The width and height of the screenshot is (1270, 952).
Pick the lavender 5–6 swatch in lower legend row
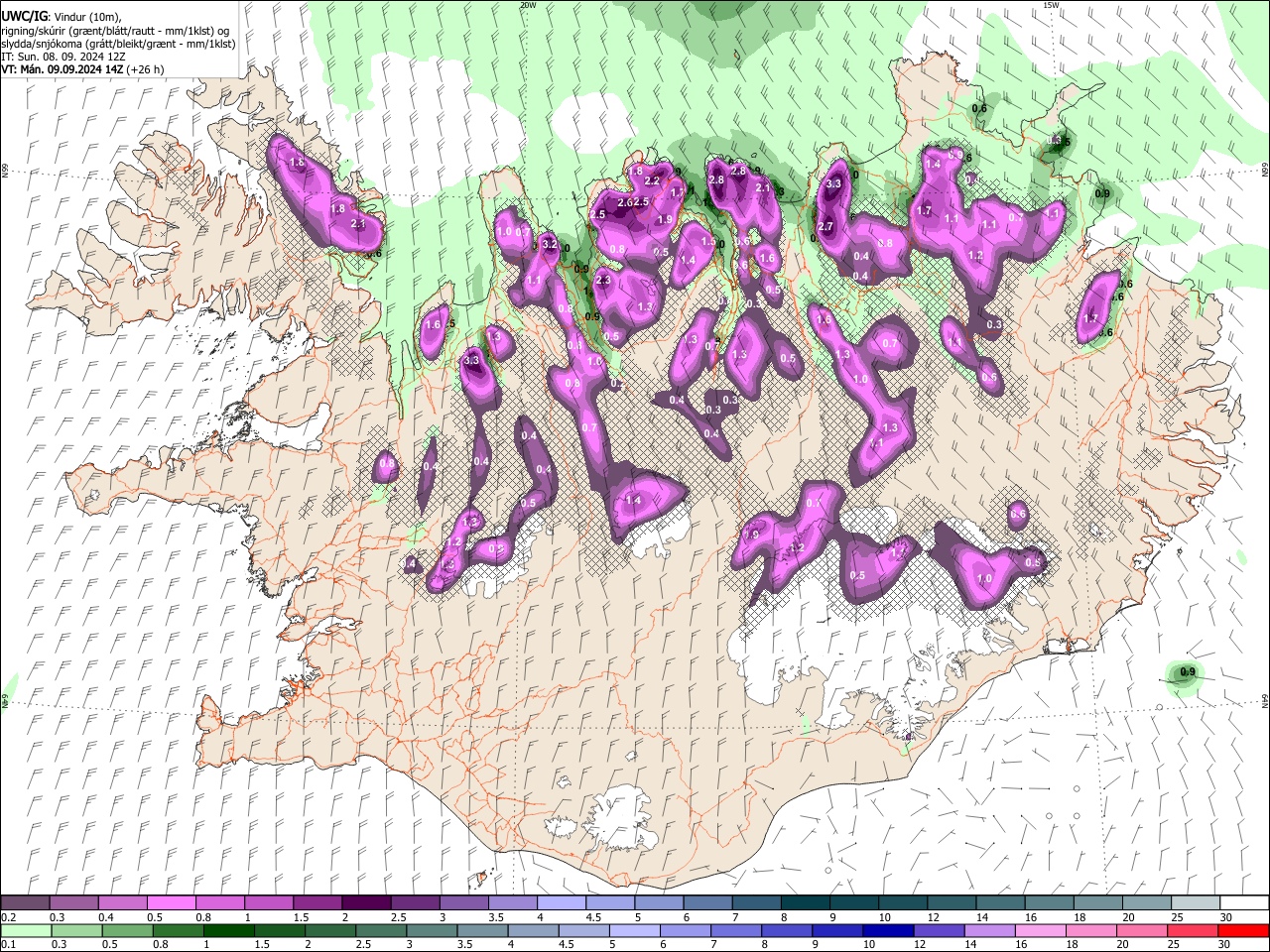(x=634, y=931)
